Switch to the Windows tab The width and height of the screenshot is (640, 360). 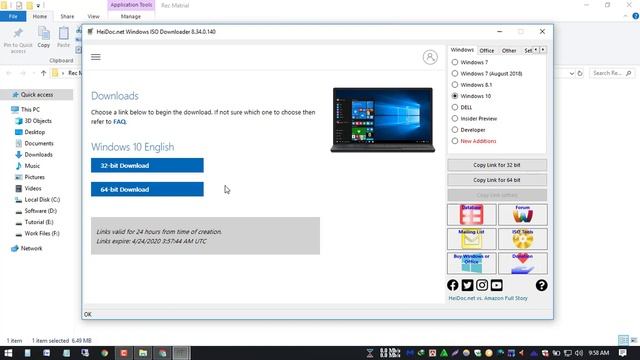462,50
